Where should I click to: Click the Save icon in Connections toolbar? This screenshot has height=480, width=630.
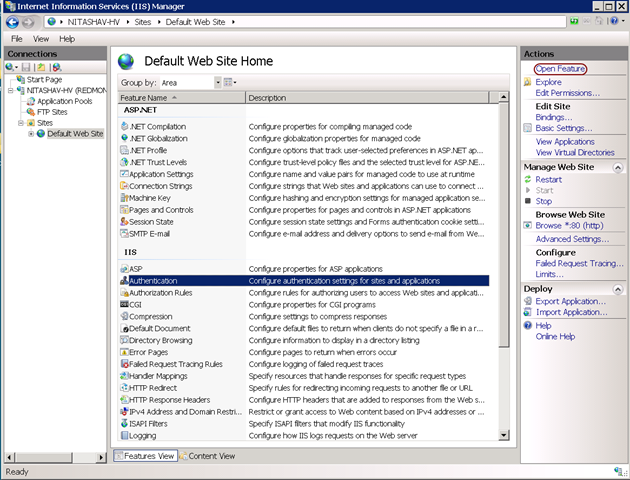click(x=26, y=67)
